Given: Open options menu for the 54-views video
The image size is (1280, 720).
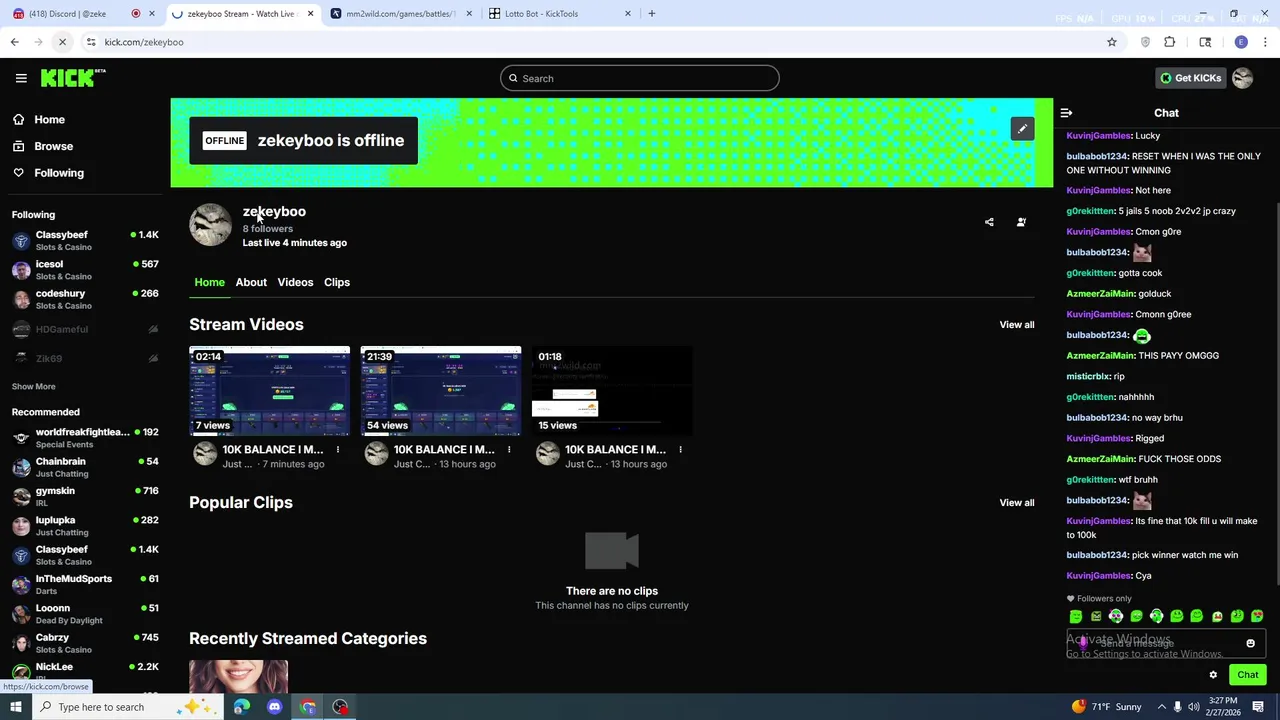Looking at the screenshot, I should point(509,450).
